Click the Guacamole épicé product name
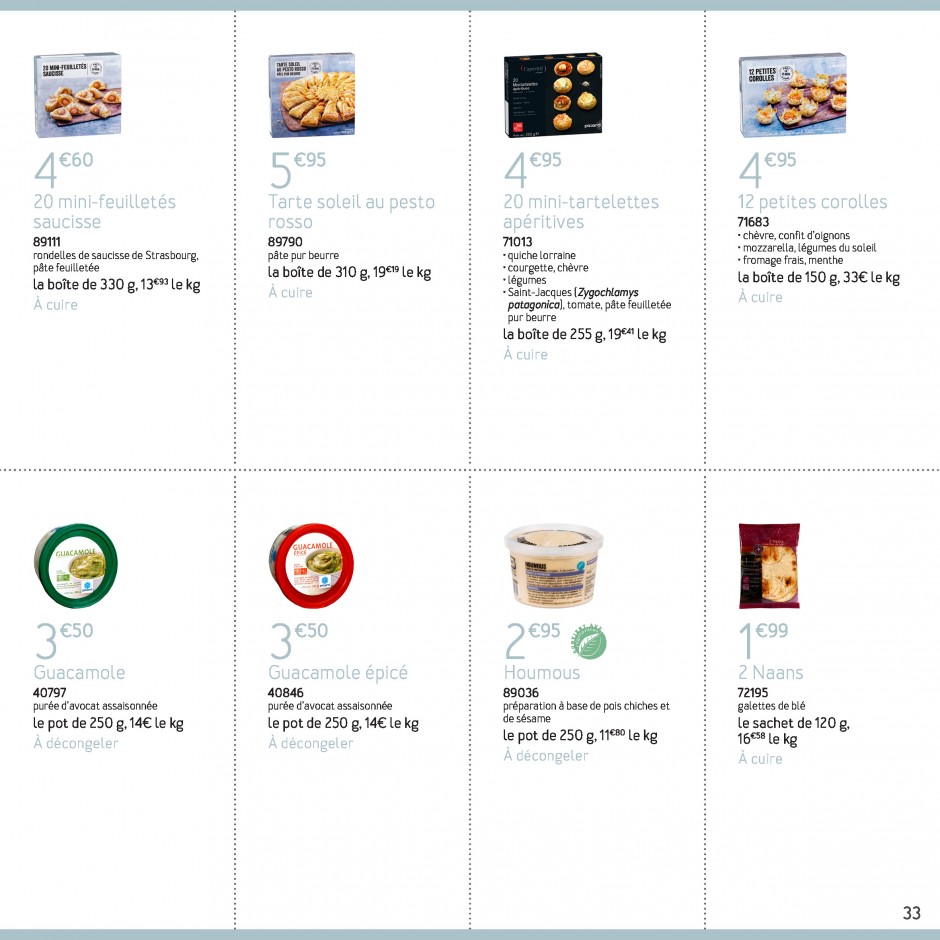 coord(338,673)
